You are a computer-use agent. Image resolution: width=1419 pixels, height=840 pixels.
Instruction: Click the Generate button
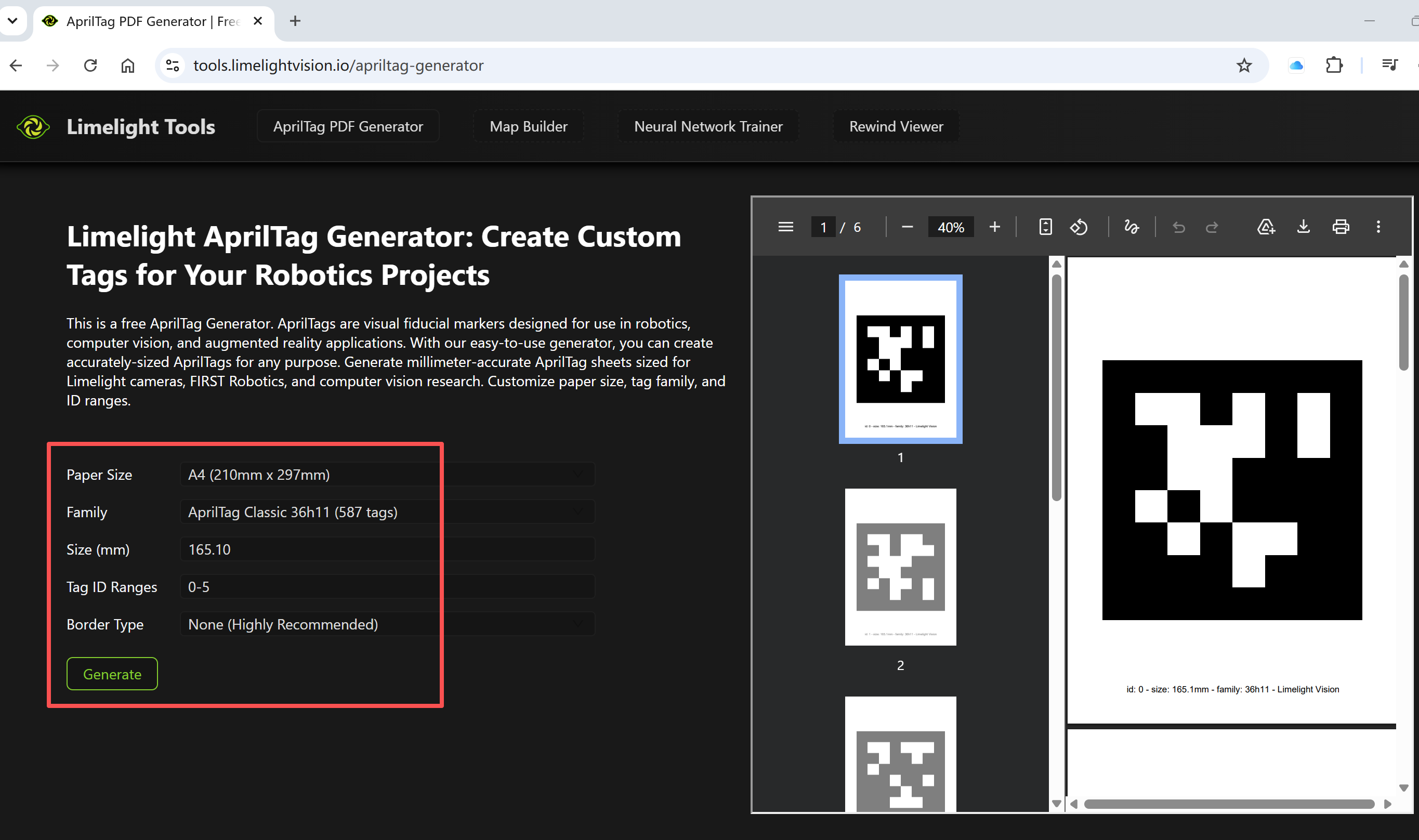pyautogui.click(x=112, y=674)
